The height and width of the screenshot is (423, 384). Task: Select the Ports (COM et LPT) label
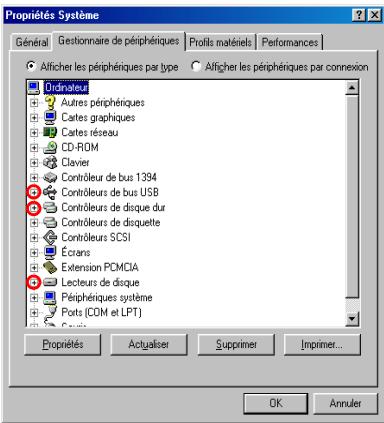pyautogui.click(x=102, y=312)
